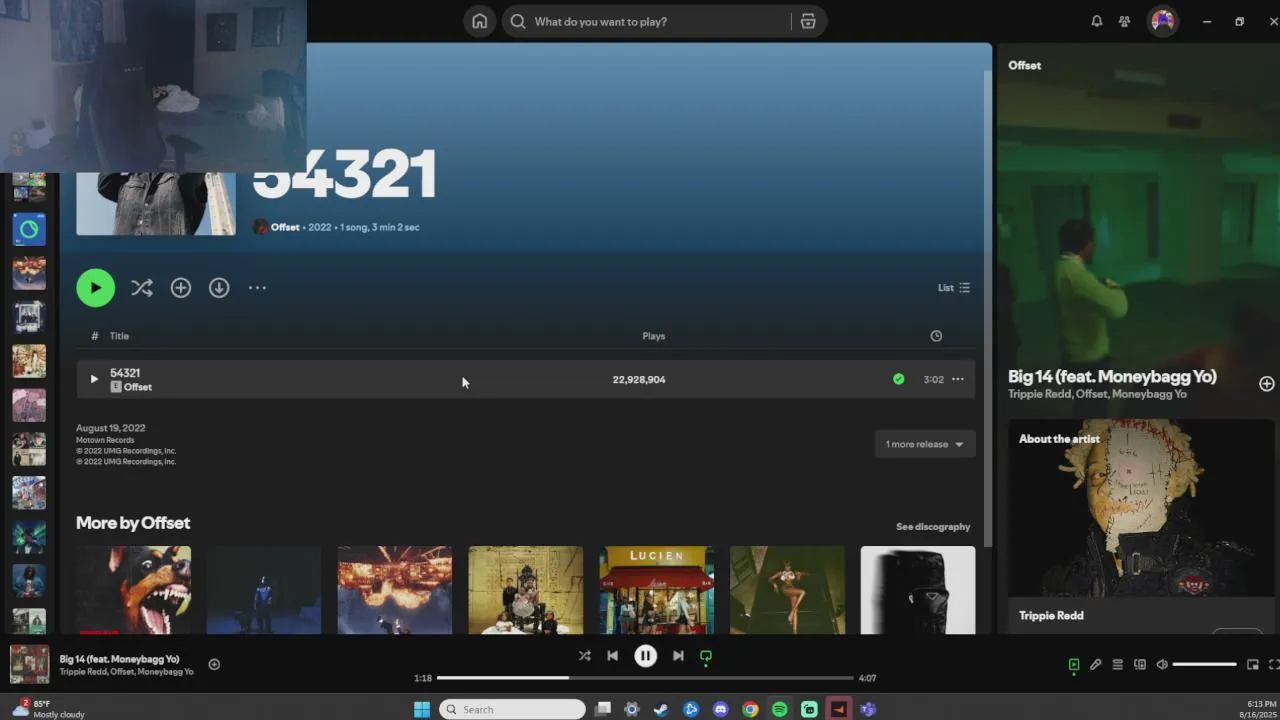Toggle the green saved checkmark on 54321 track
Image resolution: width=1280 pixels, height=720 pixels.
point(898,379)
